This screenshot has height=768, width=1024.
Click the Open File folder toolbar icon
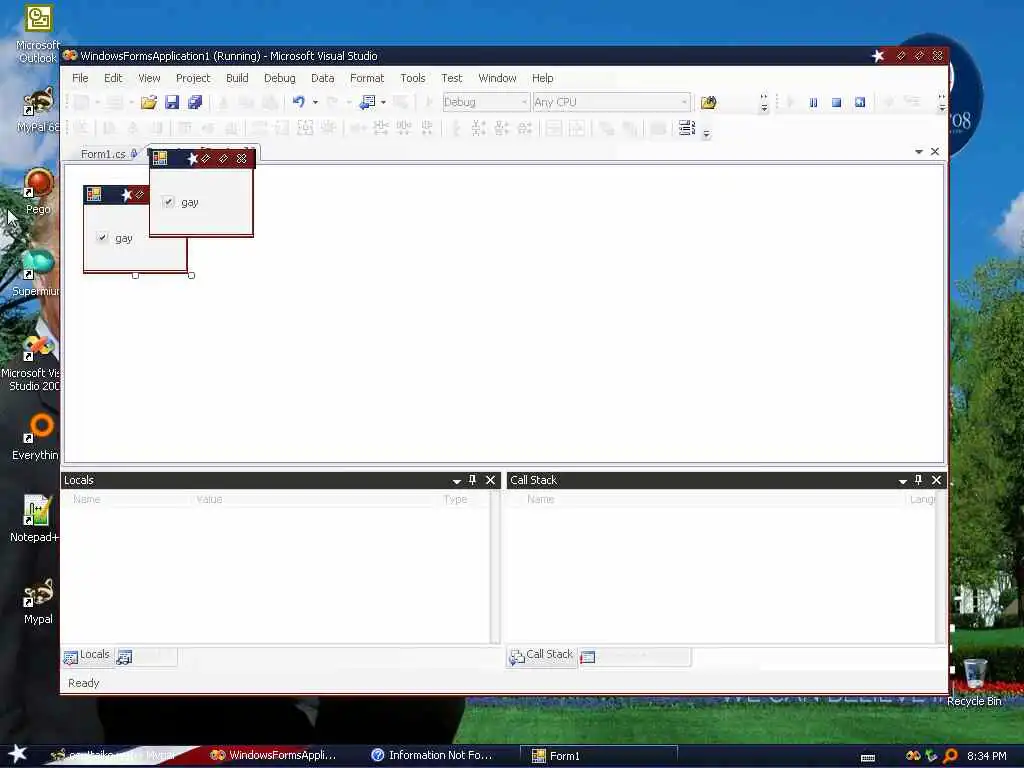click(x=149, y=102)
